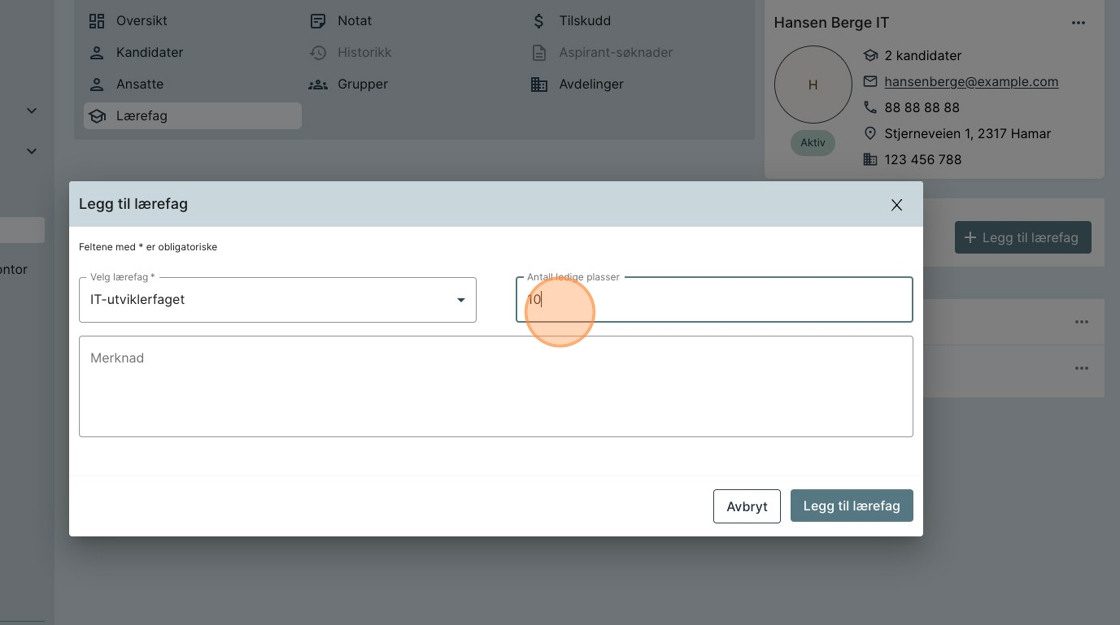This screenshot has height=625, width=1120.
Task: Click the Aspirant-søknader document icon
Action: point(539,52)
